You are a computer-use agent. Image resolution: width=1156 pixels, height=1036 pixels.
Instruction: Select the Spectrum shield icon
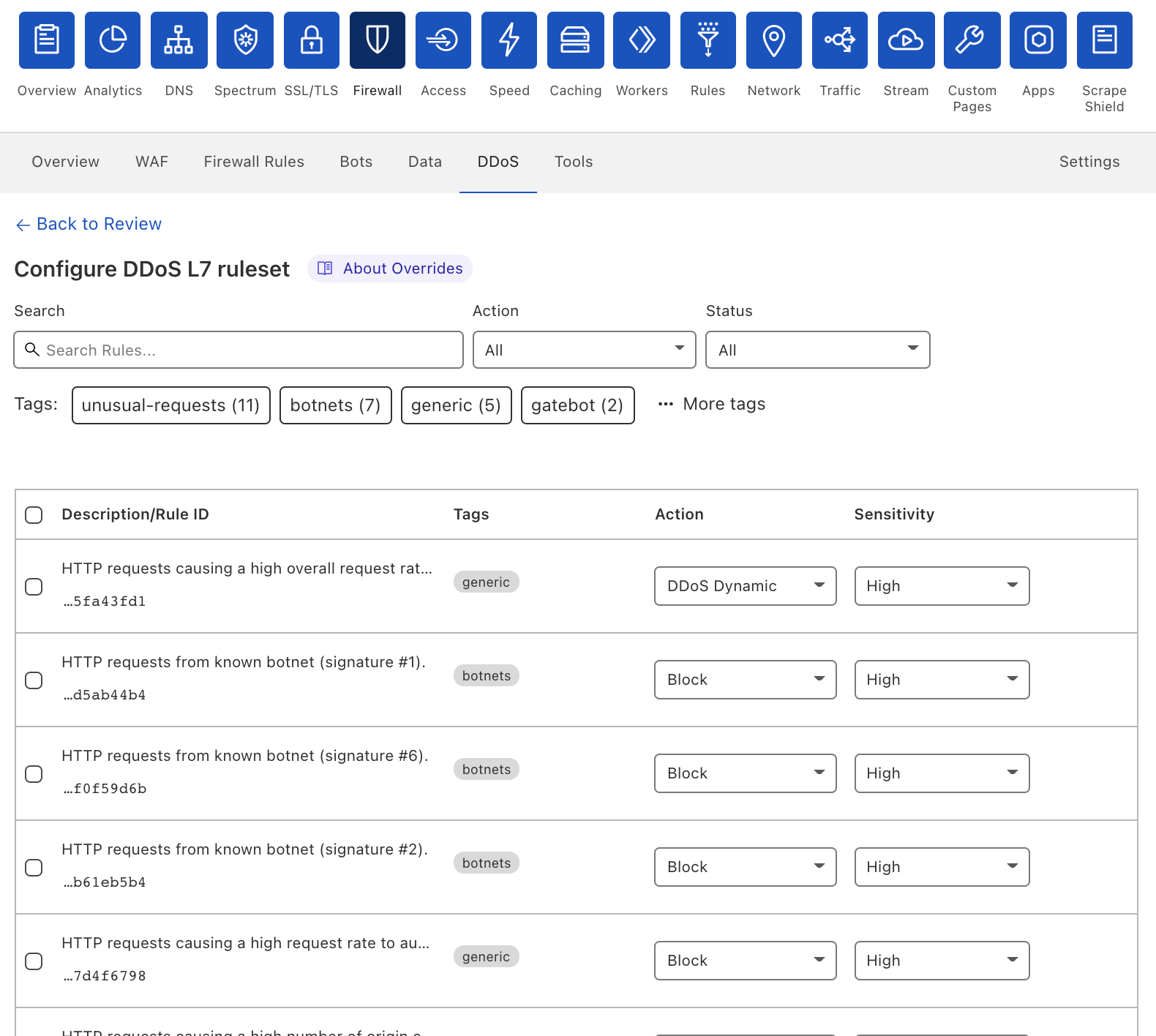245,40
